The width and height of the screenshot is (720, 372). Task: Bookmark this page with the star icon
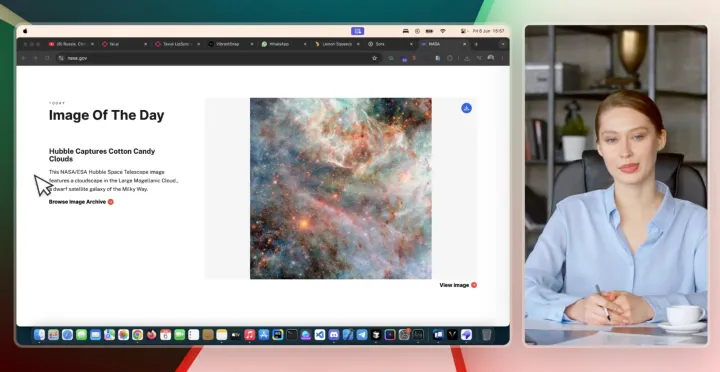pos(374,58)
